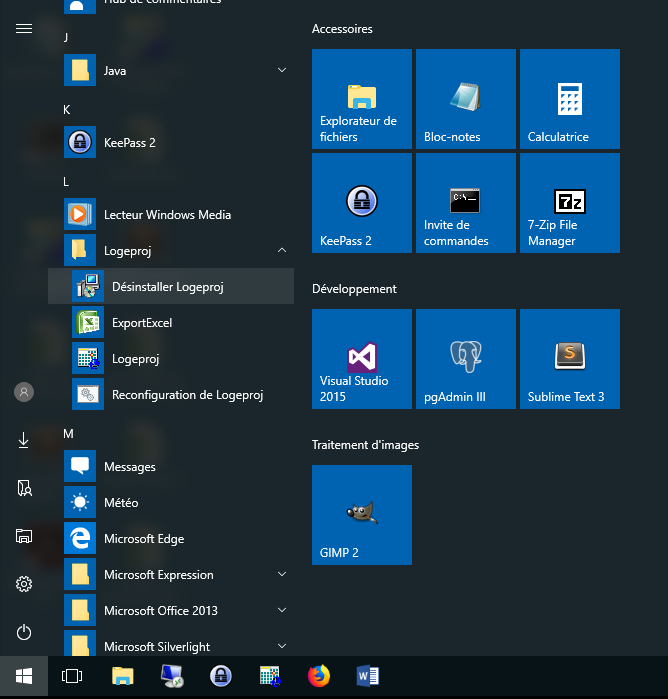This screenshot has width=668, height=699.
Task: Click the Accessoires group title
Action: coord(342,29)
